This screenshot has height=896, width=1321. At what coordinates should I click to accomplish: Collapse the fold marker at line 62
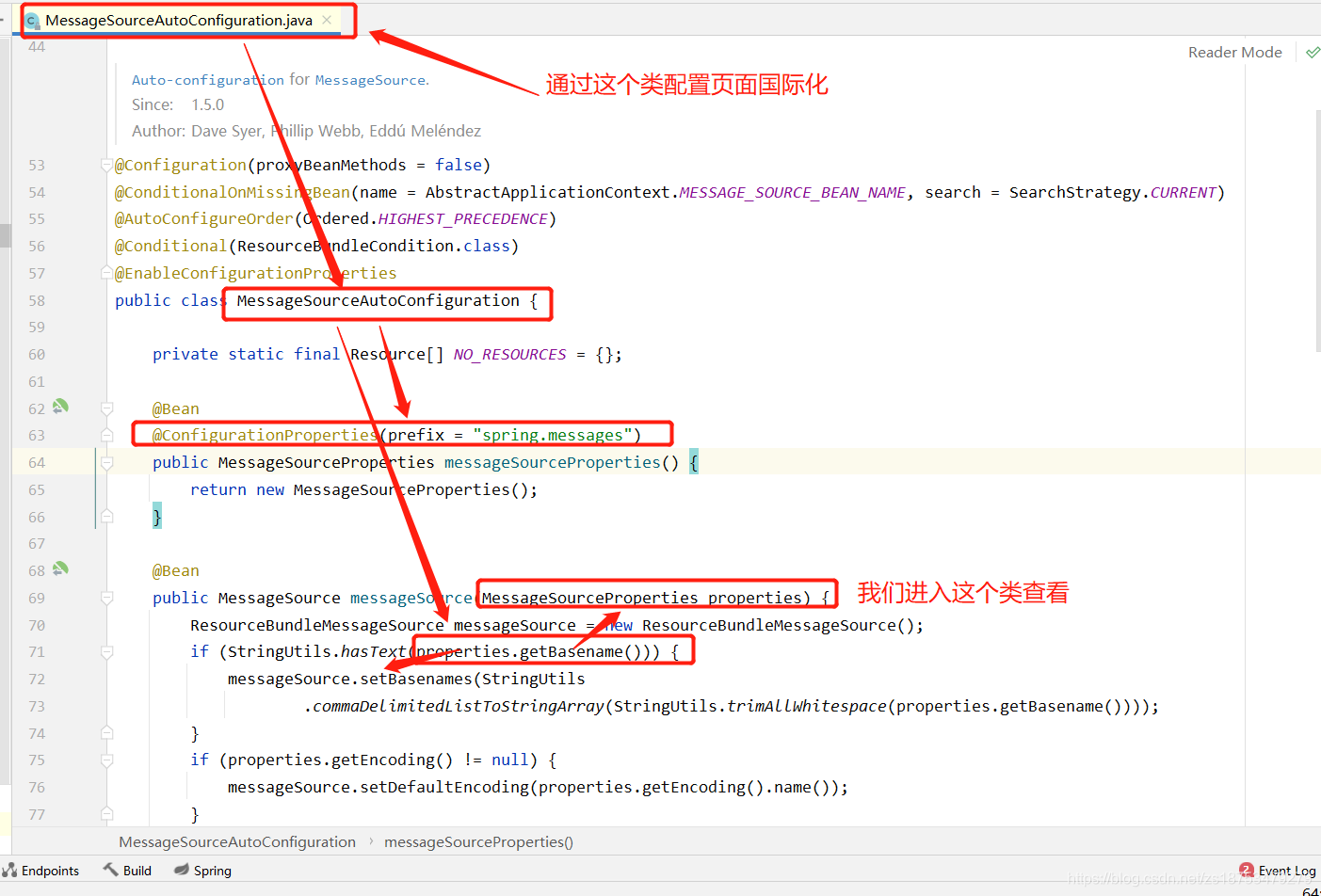[x=106, y=408]
